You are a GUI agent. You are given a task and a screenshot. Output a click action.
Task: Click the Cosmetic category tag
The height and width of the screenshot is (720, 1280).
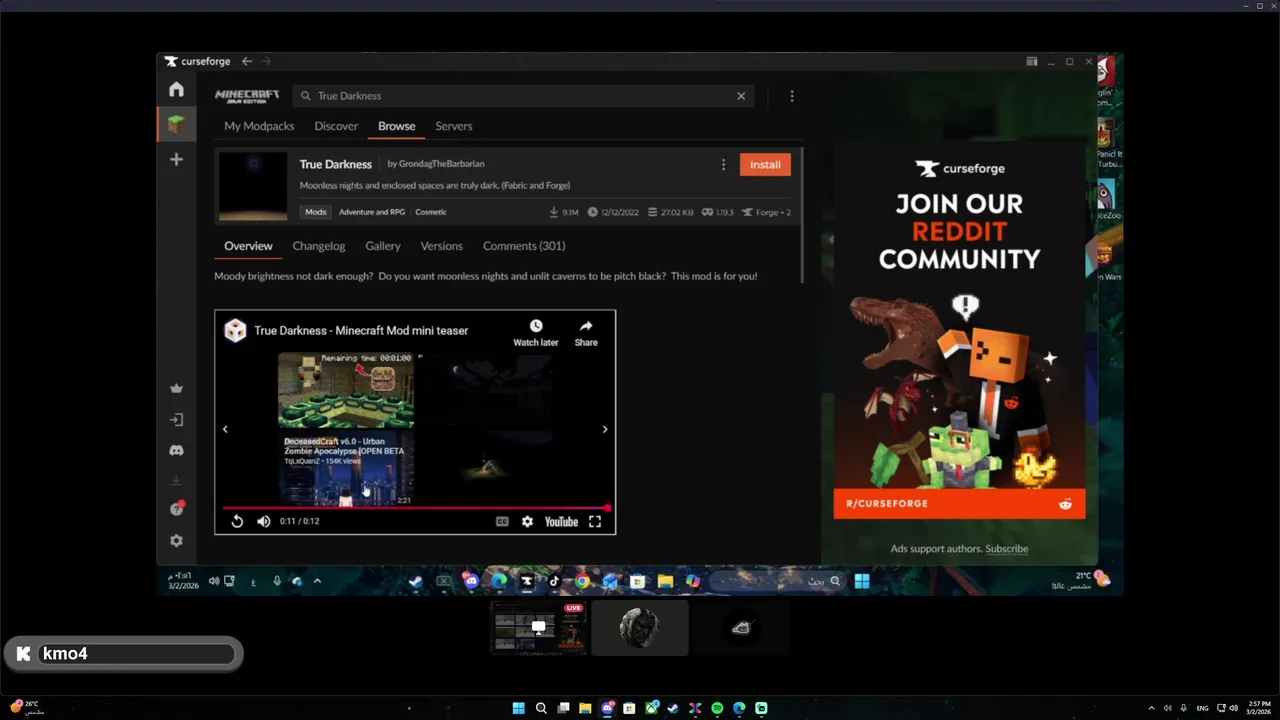tap(431, 212)
